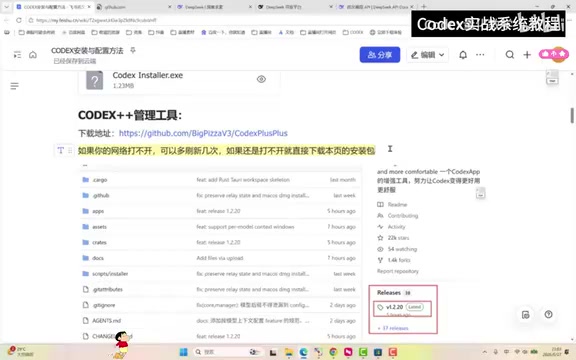This screenshot has height=360, width=576.
Task: Switch to the github.com browser tab
Action: tap(132, 7)
